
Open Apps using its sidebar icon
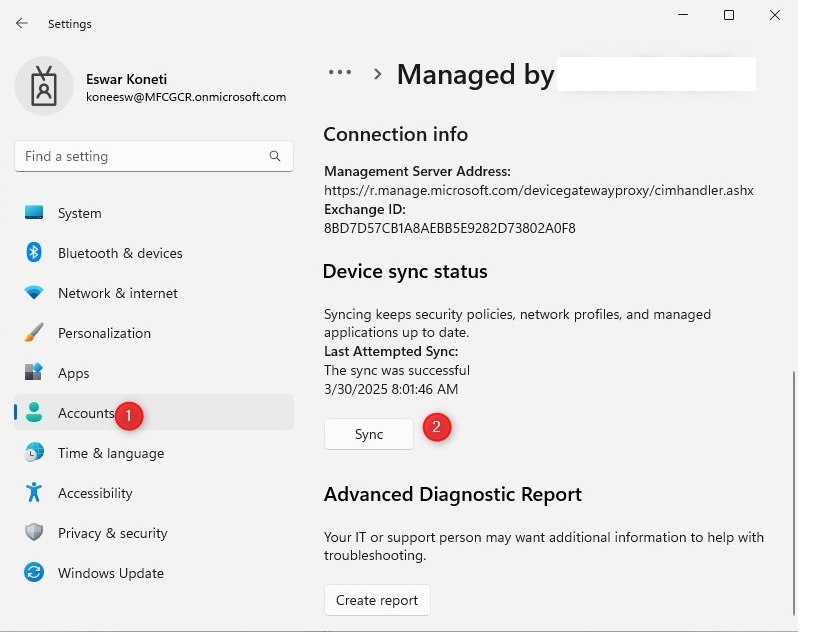34,373
